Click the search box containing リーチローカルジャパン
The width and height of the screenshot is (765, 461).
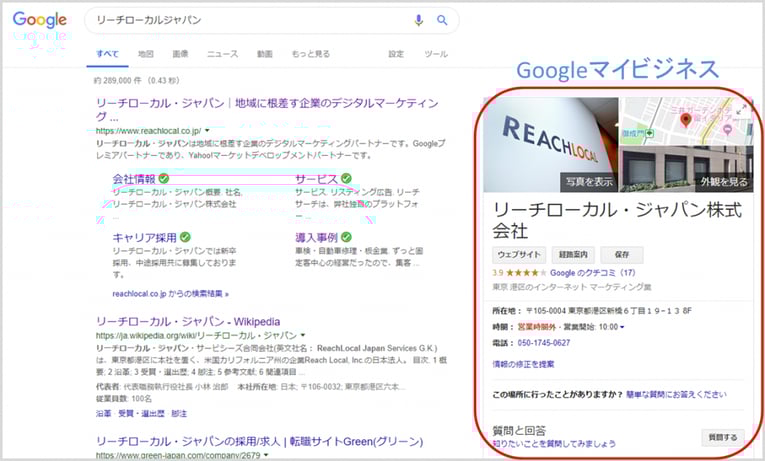pyautogui.click(x=271, y=20)
